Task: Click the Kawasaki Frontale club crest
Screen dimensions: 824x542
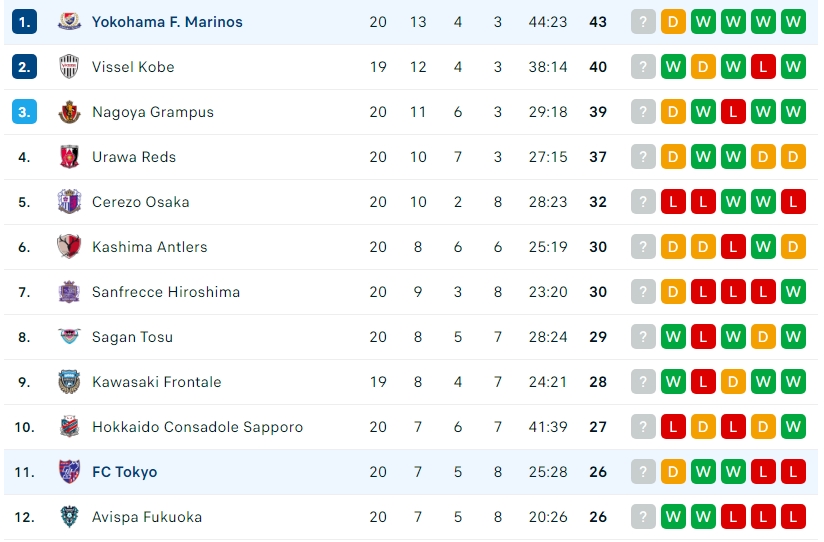Action: pyautogui.click(x=69, y=382)
